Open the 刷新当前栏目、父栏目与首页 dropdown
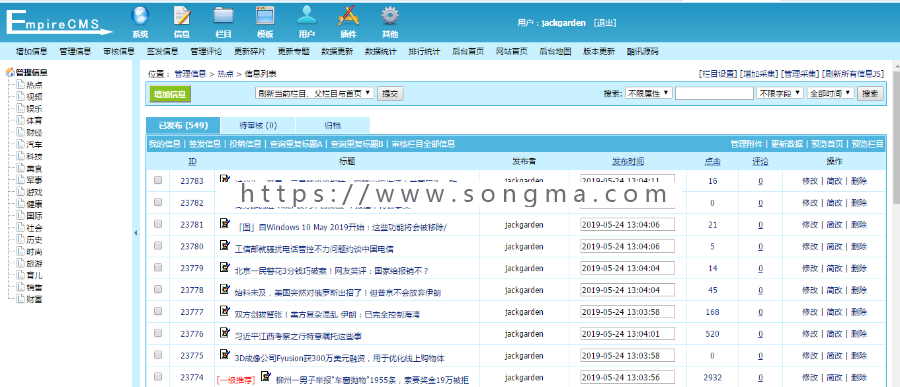 pos(314,93)
